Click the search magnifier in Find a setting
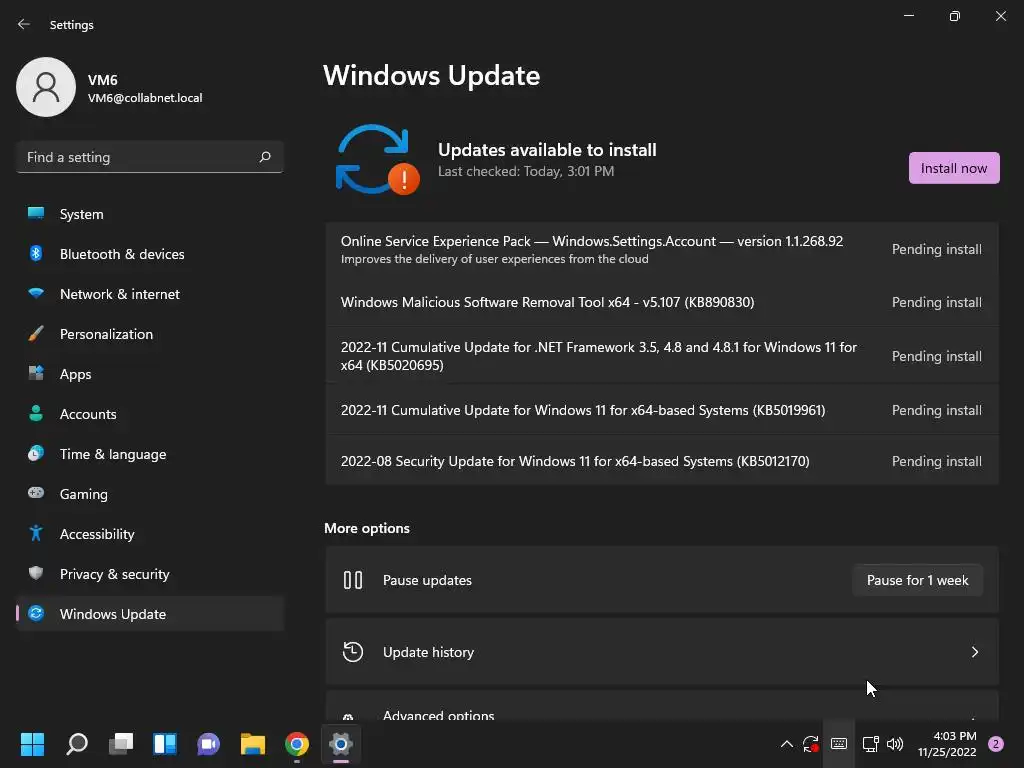 click(x=264, y=157)
